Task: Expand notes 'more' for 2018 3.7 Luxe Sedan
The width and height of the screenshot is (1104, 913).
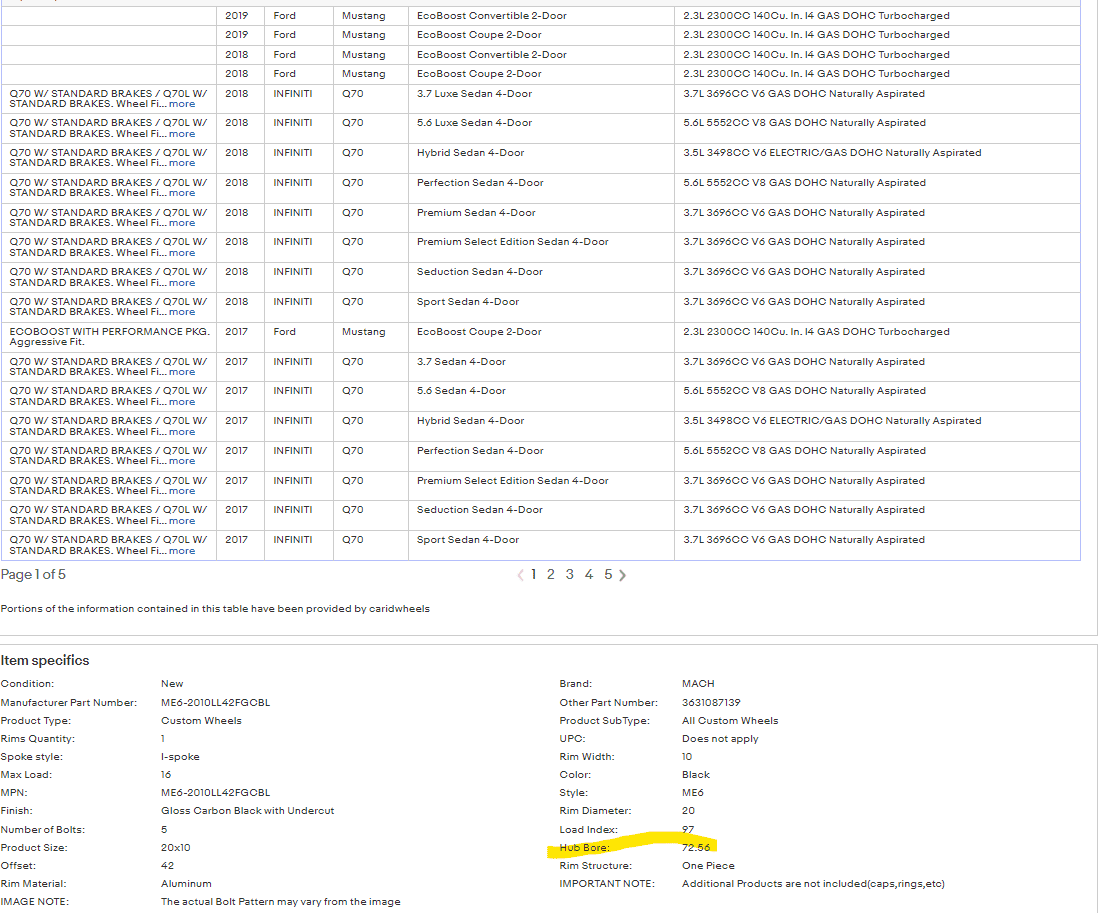Action: pos(182,104)
